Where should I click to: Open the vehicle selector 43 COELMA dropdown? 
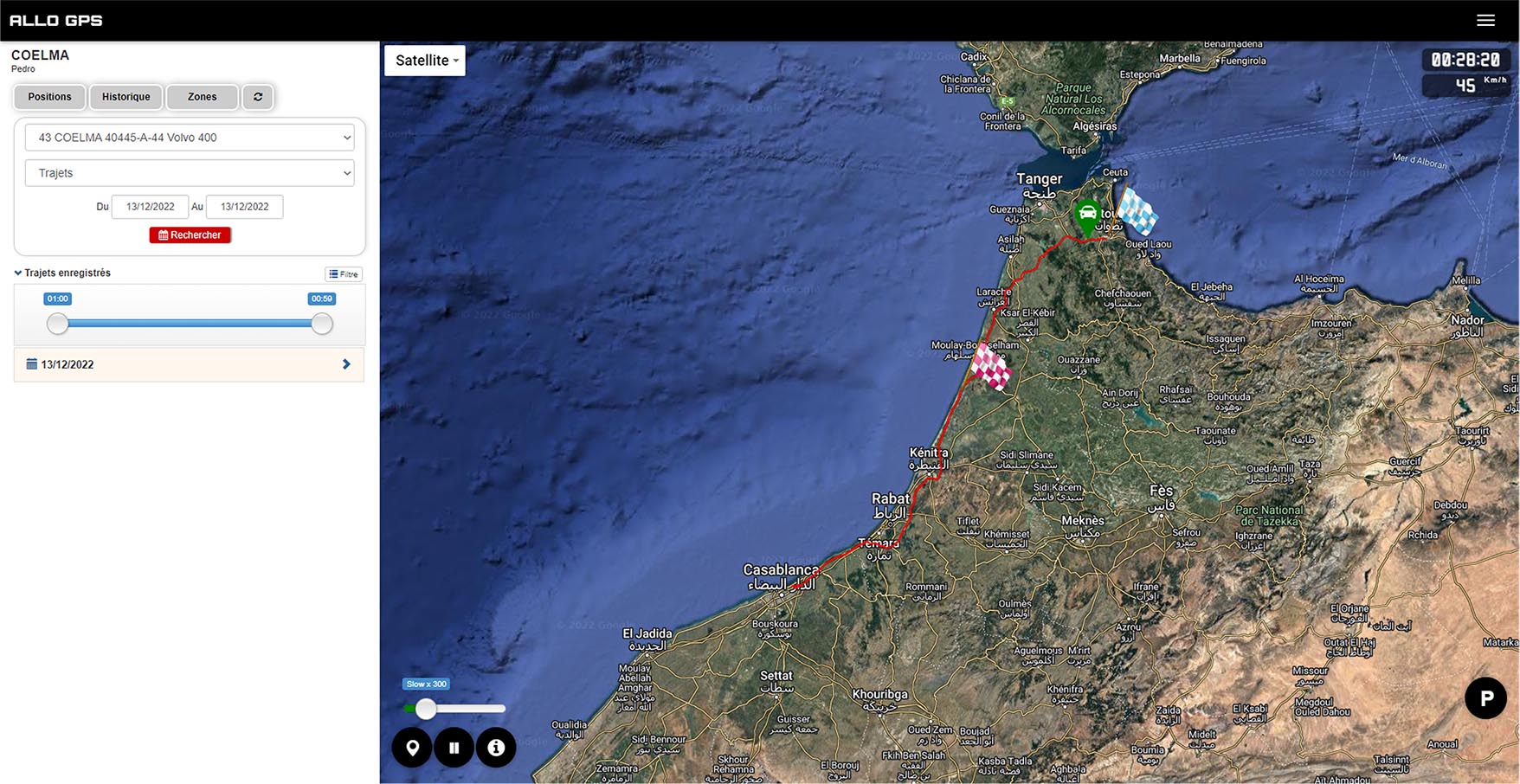click(190, 138)
